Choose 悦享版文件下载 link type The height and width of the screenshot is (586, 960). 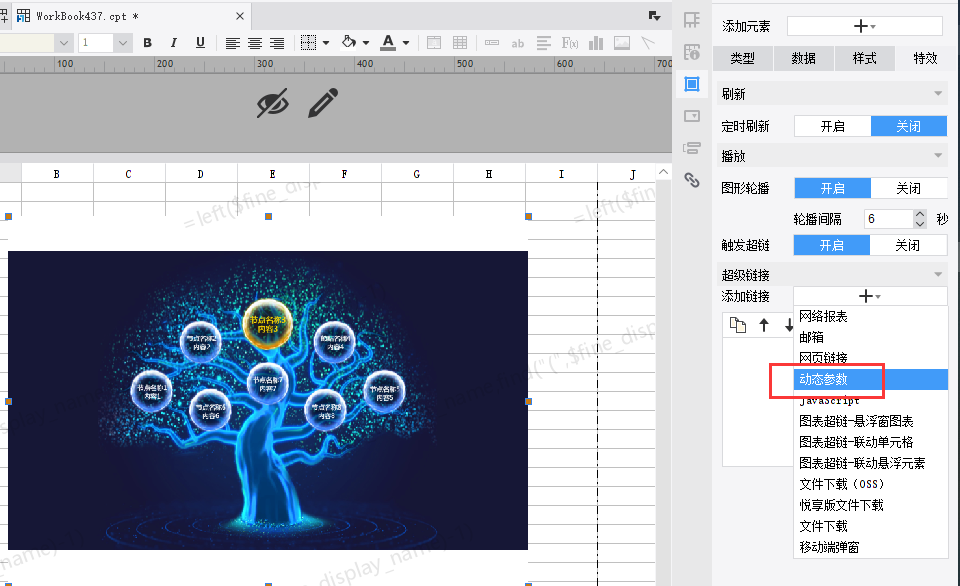click(x=871, y=505)
